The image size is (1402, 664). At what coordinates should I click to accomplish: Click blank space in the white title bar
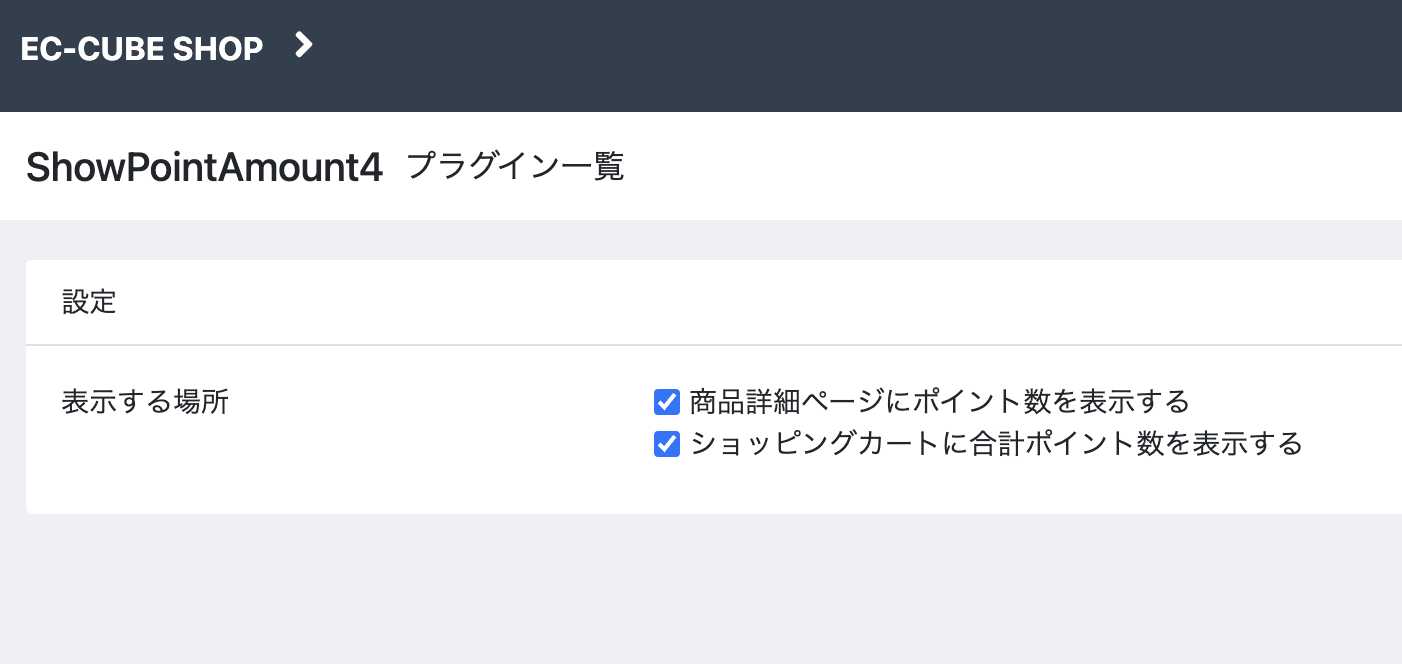[x=1000, y=167]
